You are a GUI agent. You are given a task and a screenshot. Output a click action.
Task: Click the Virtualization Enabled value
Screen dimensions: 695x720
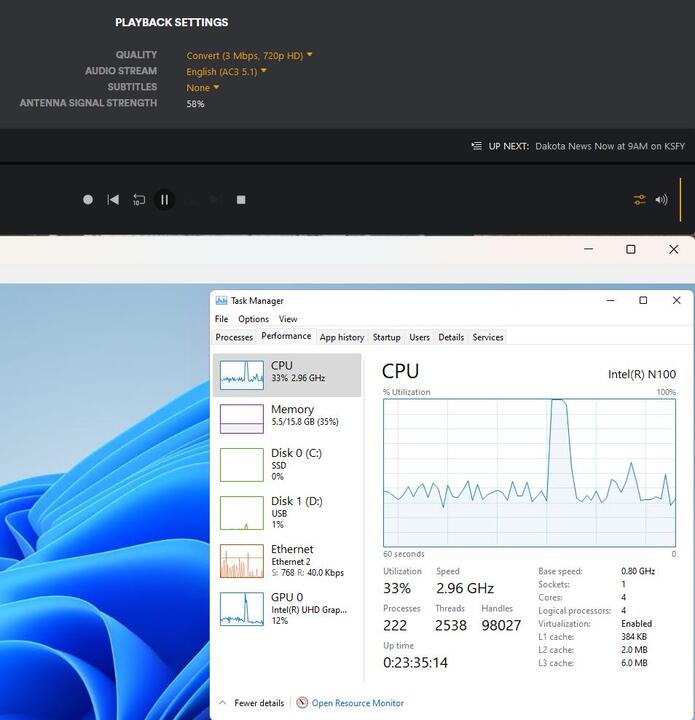637,624
